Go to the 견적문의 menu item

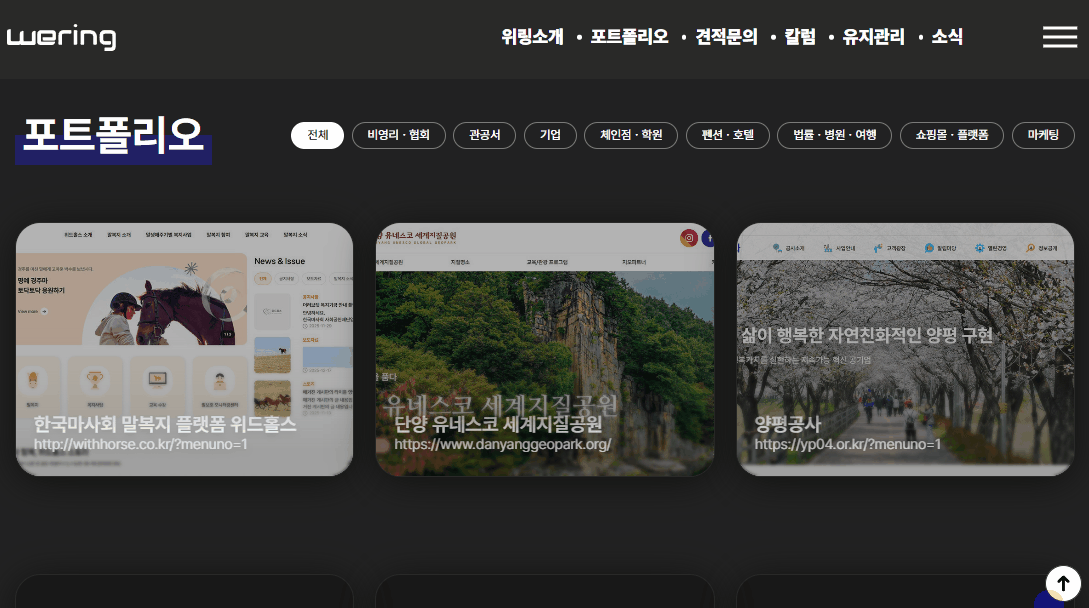tap(726, 37)
